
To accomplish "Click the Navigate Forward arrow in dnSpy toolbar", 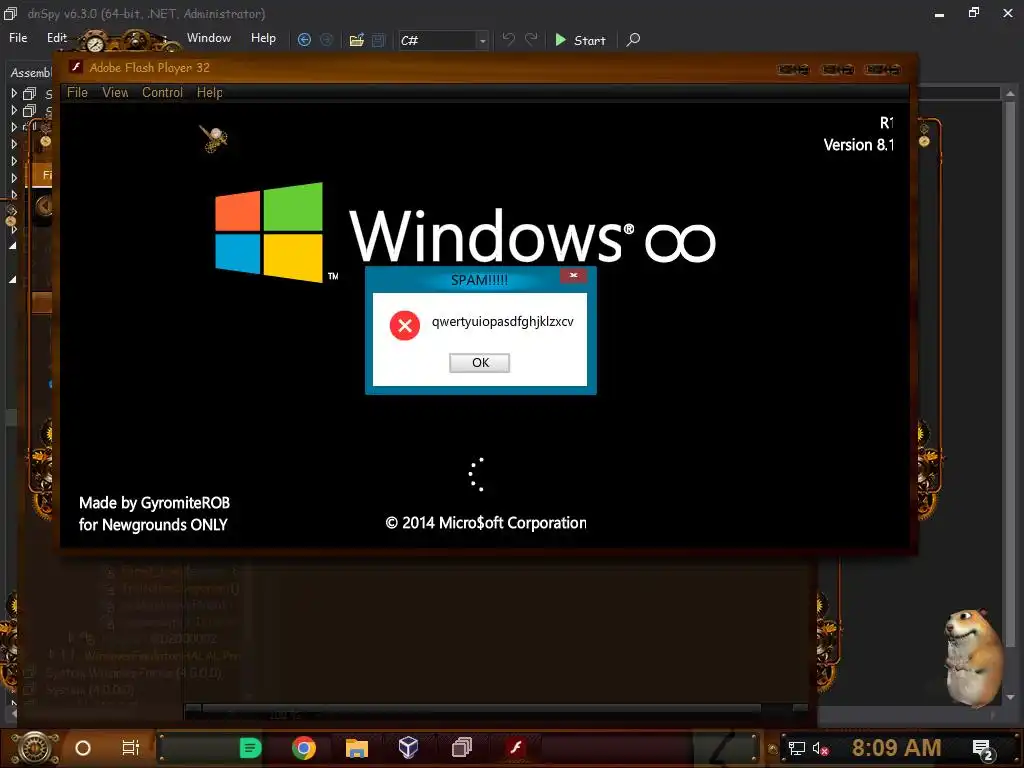I will (x=327, y=40).
